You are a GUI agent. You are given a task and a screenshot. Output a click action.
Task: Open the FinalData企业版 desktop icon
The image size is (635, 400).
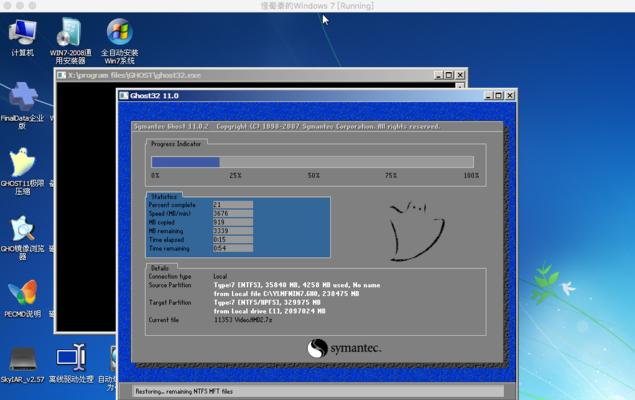click(22, 105)
